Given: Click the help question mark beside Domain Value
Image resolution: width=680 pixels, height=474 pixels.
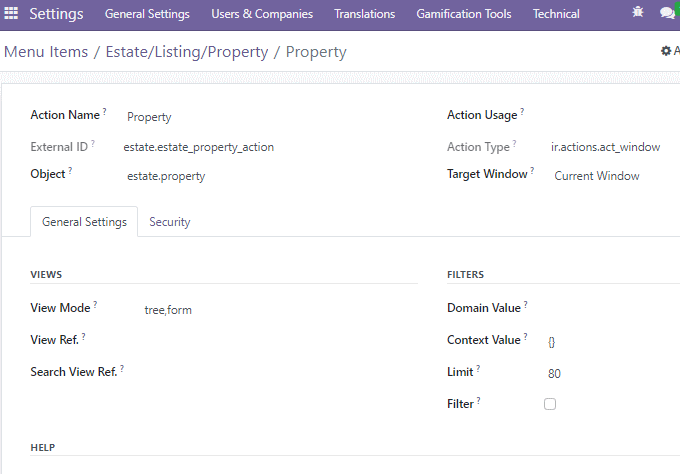Looking at the screenshot, I should (x=526, y=304).
